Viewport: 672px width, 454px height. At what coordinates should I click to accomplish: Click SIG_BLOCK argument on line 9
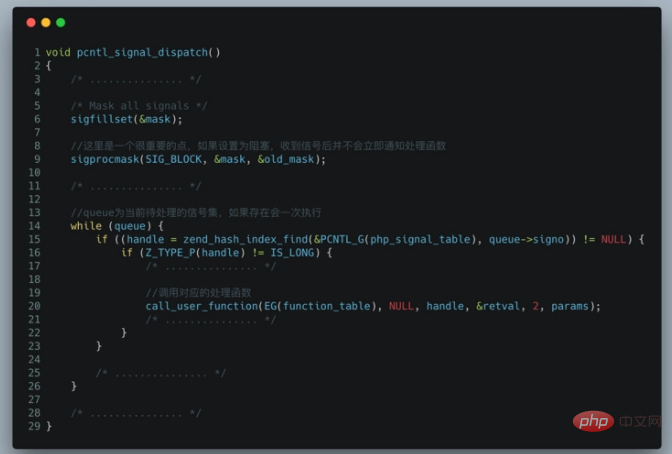pos(174,159)
